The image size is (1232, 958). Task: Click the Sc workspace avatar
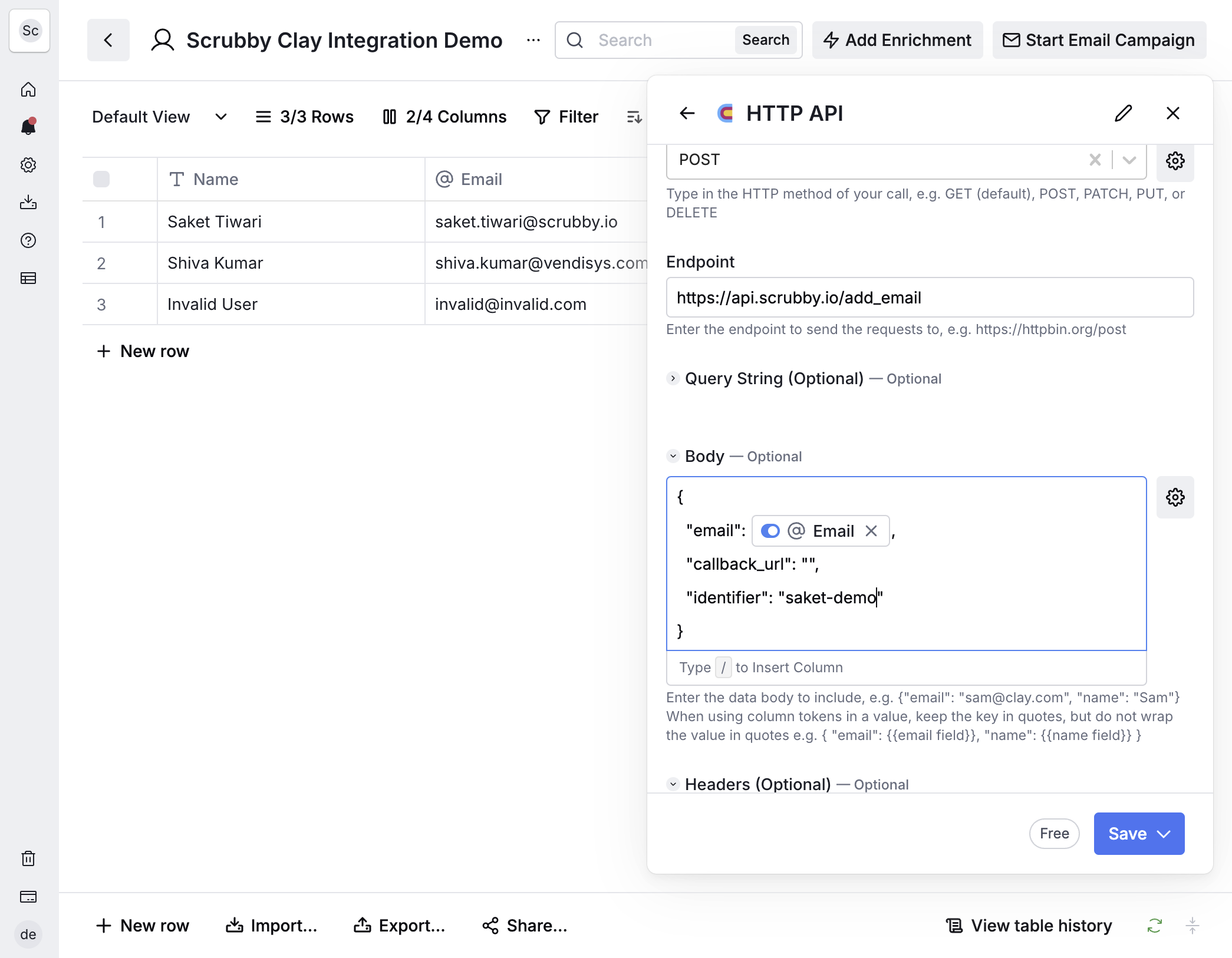29,31
